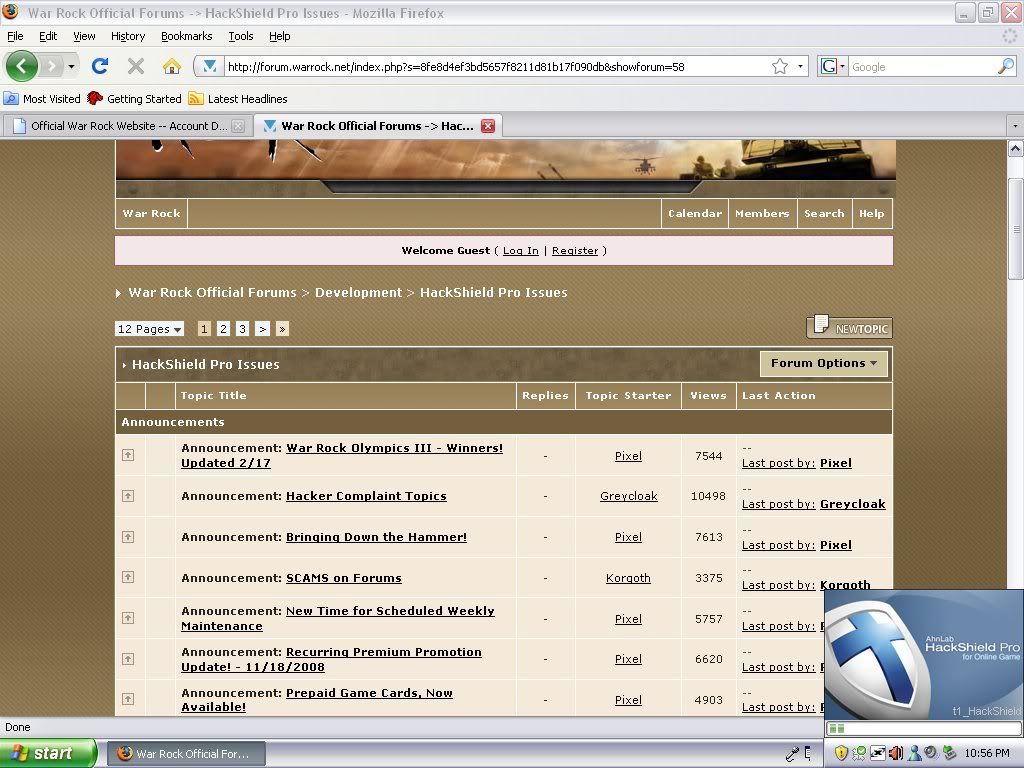
Task: Click the URL address field
Action: (x=496, y=67)
